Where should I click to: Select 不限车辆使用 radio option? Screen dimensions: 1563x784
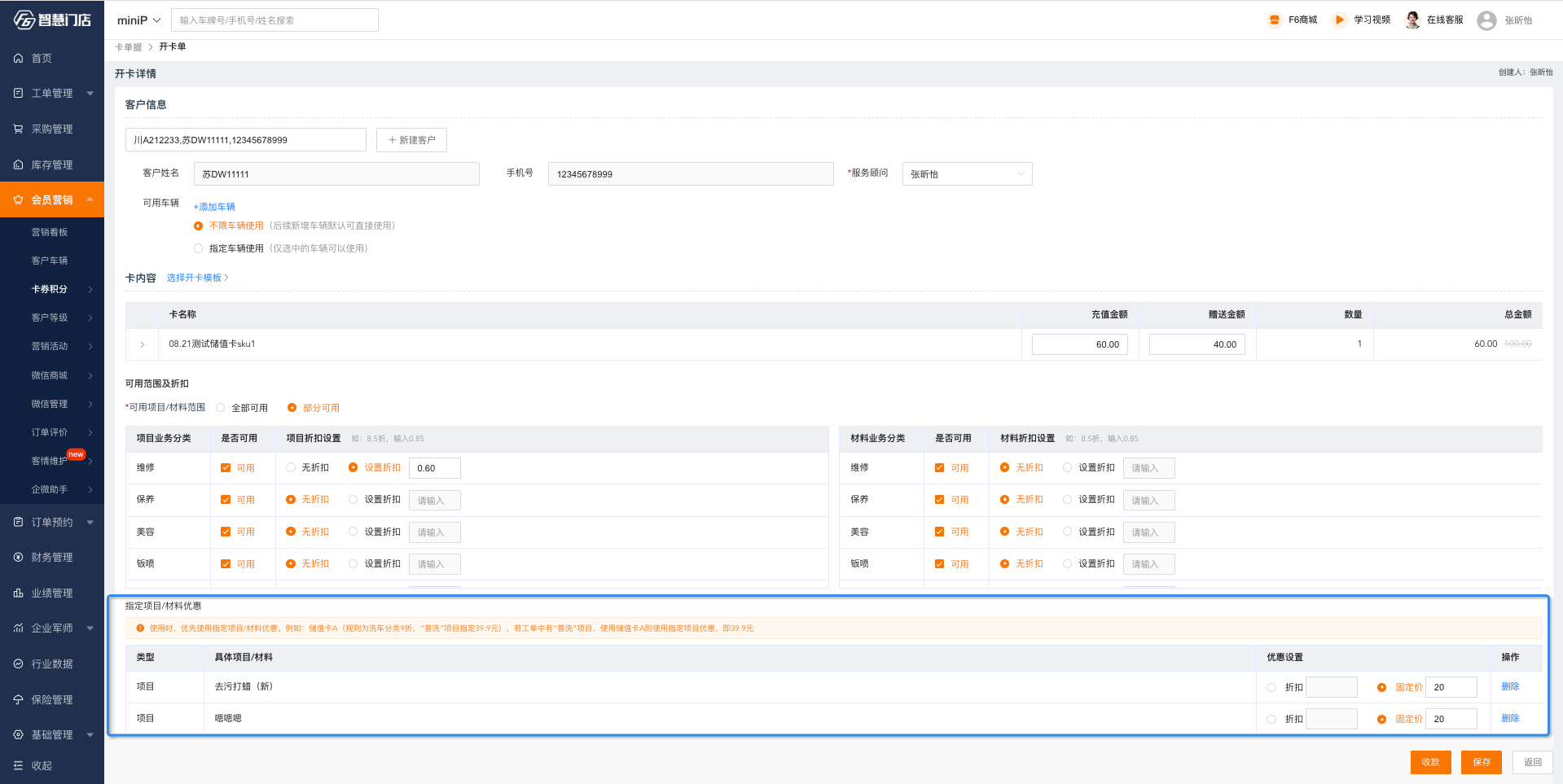[x=198, y=226]
